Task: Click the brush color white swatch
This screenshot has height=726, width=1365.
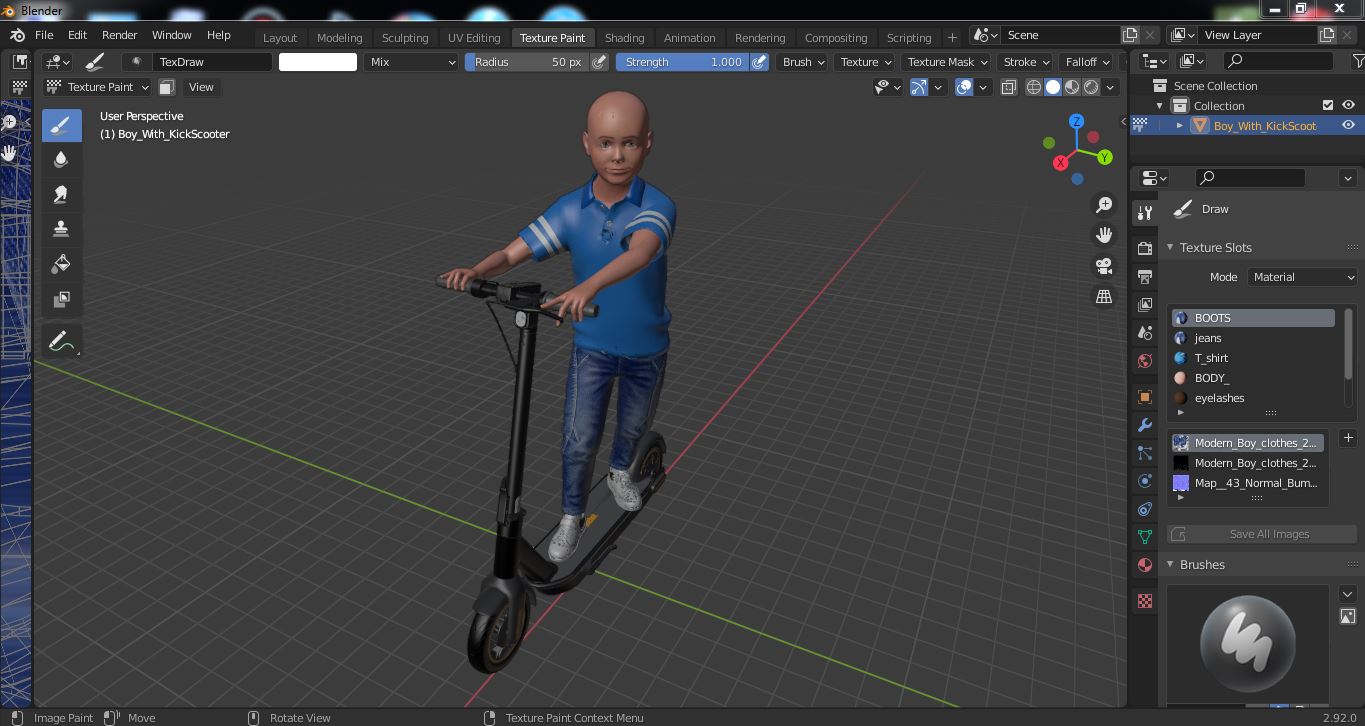Action: coord(317,62)
